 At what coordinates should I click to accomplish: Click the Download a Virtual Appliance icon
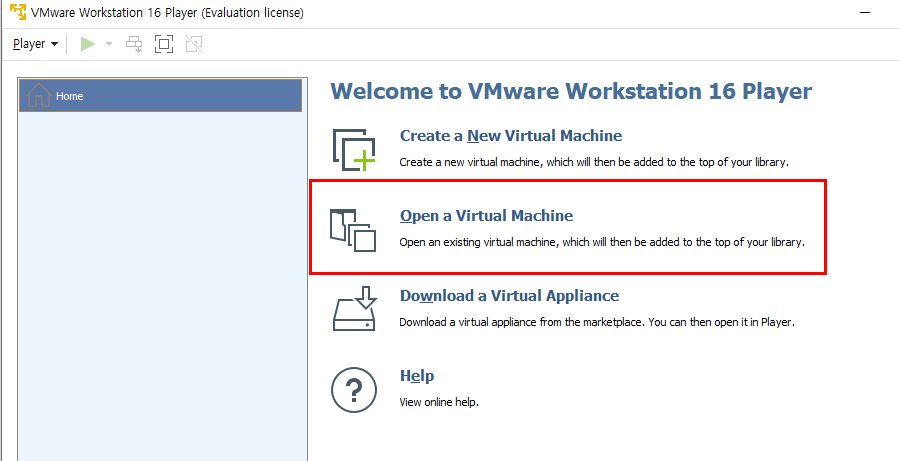[x=354, y=309]
